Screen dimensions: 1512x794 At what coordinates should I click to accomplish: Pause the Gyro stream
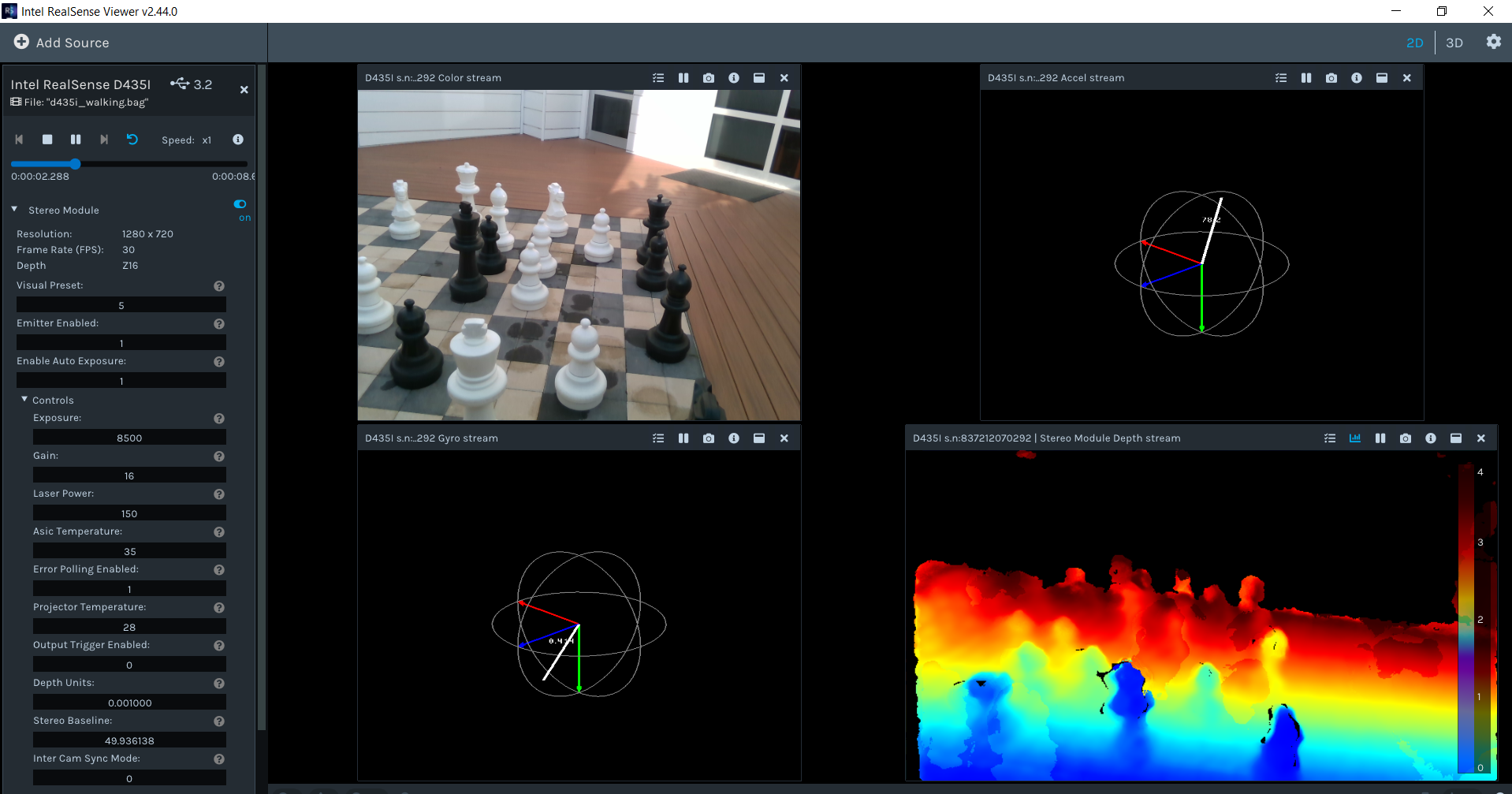[683, 438]
